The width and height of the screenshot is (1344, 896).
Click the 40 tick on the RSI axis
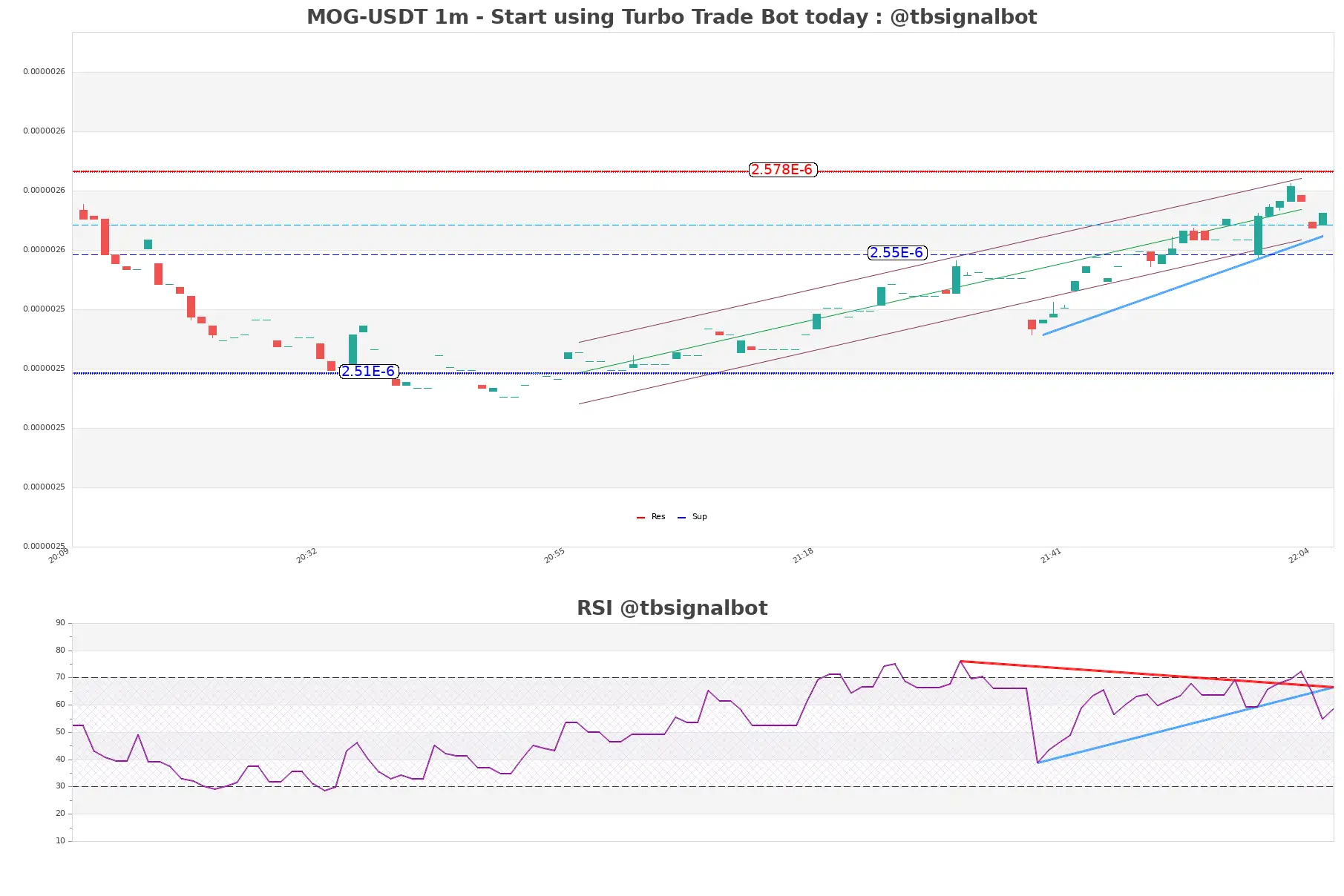(x=60, y=760)
